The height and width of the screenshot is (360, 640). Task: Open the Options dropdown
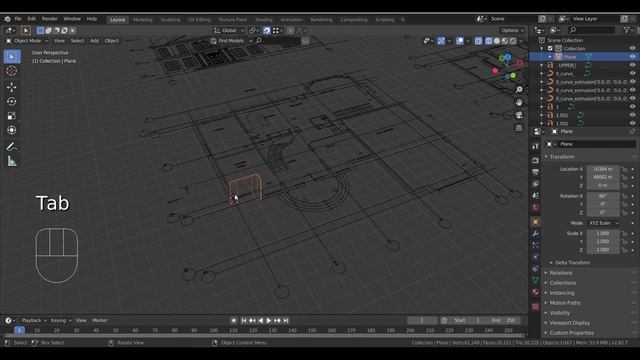pyautogui.click(x=512, y=30)
